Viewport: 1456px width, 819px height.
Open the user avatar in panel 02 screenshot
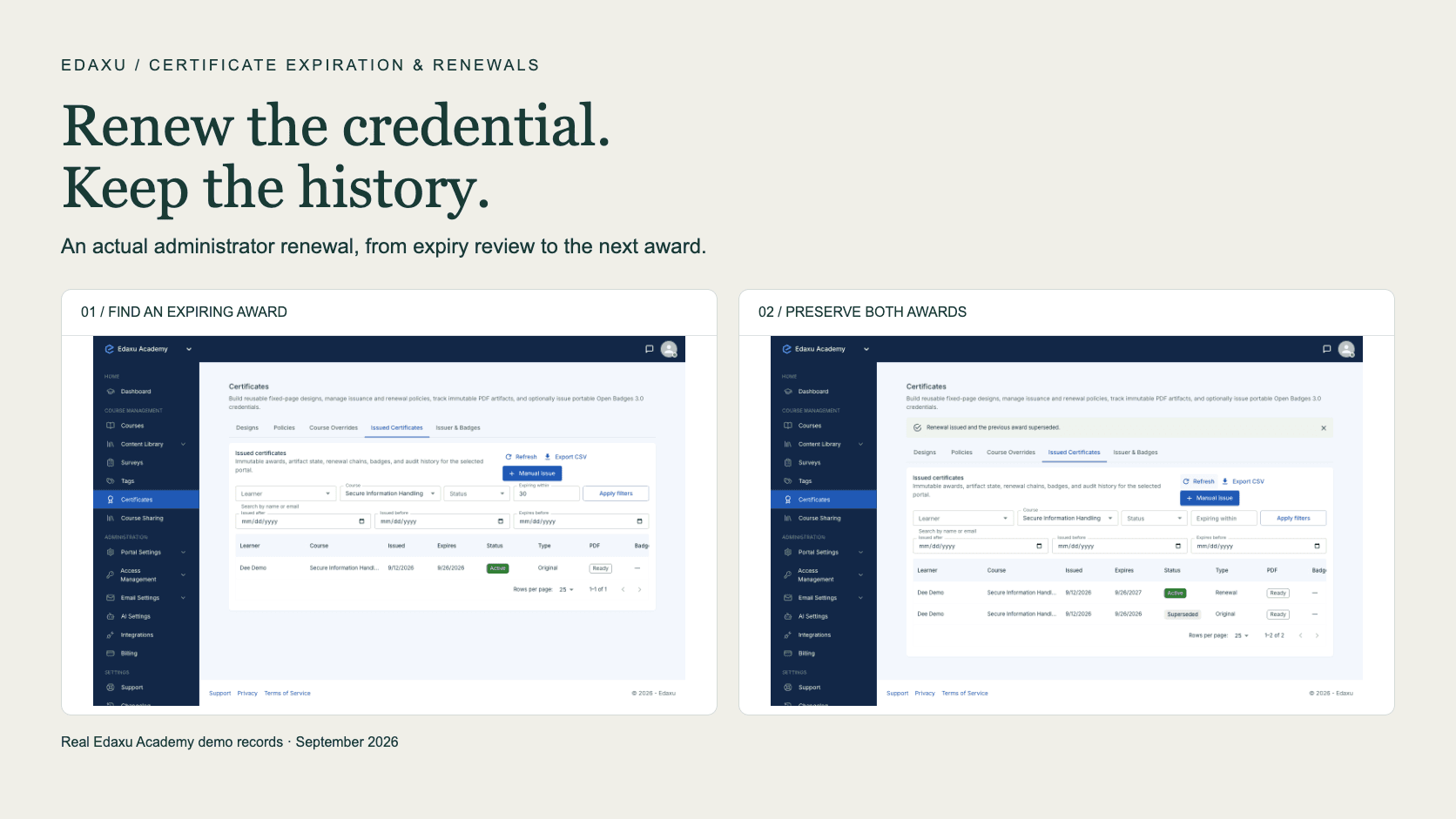[x=1346, y=349]
